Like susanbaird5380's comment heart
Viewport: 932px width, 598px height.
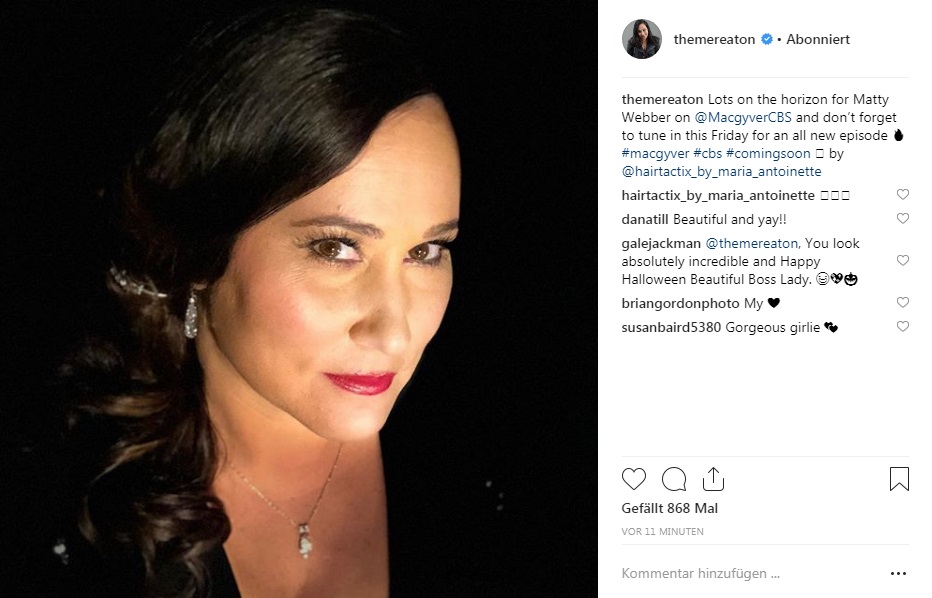(x=903, y=326)
